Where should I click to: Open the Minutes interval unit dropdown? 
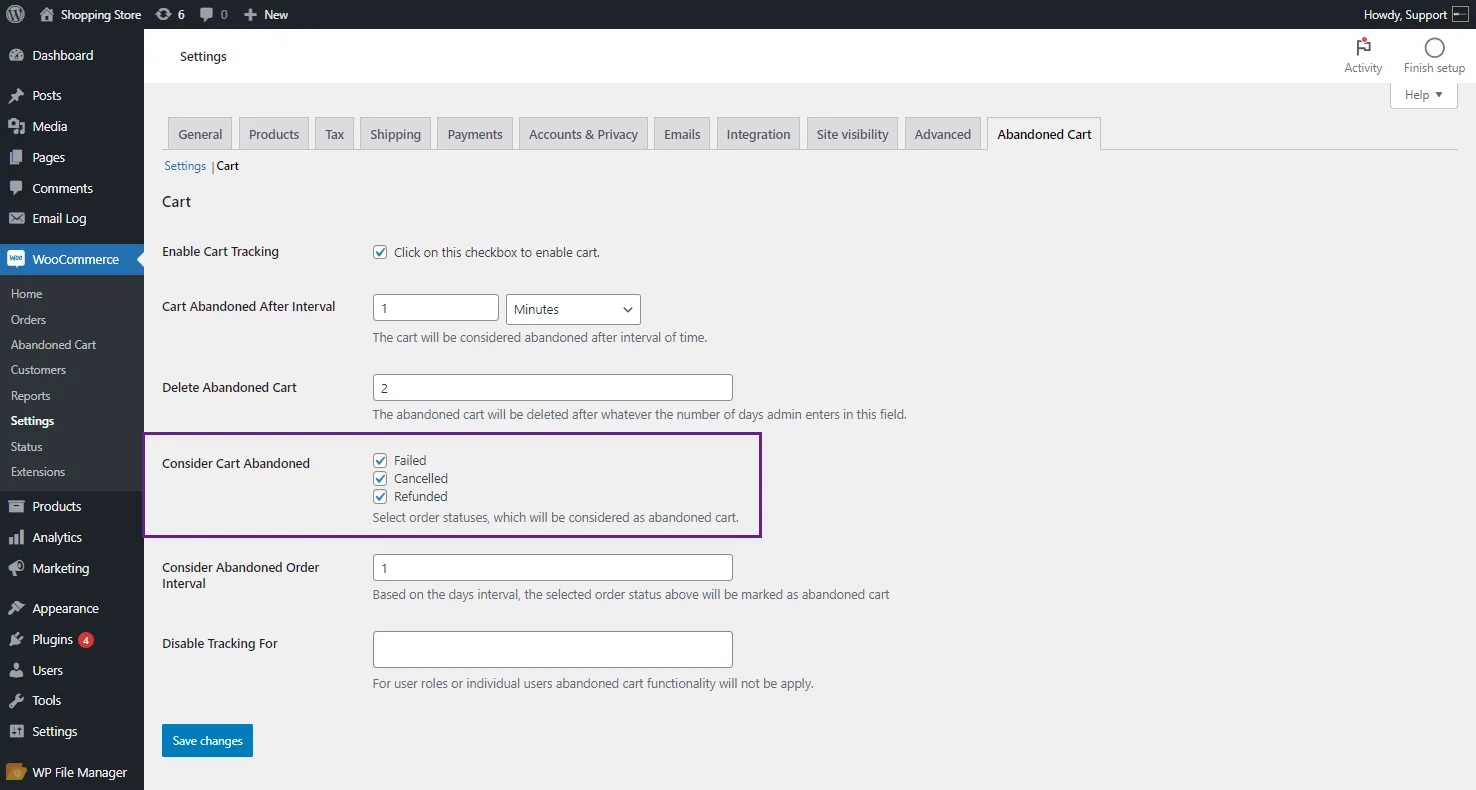pos(573,310)
